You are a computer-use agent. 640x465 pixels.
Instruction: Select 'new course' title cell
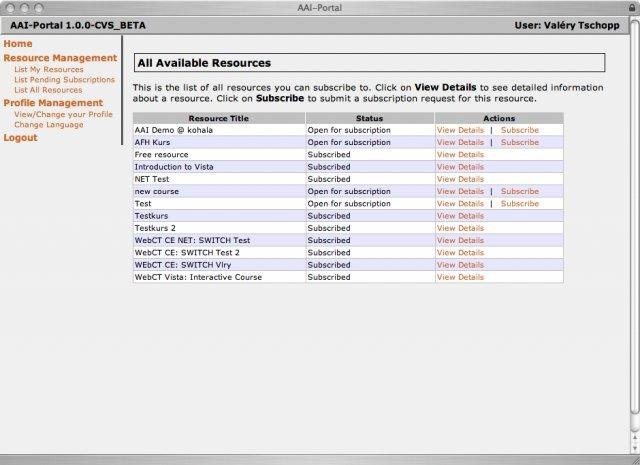219,191
